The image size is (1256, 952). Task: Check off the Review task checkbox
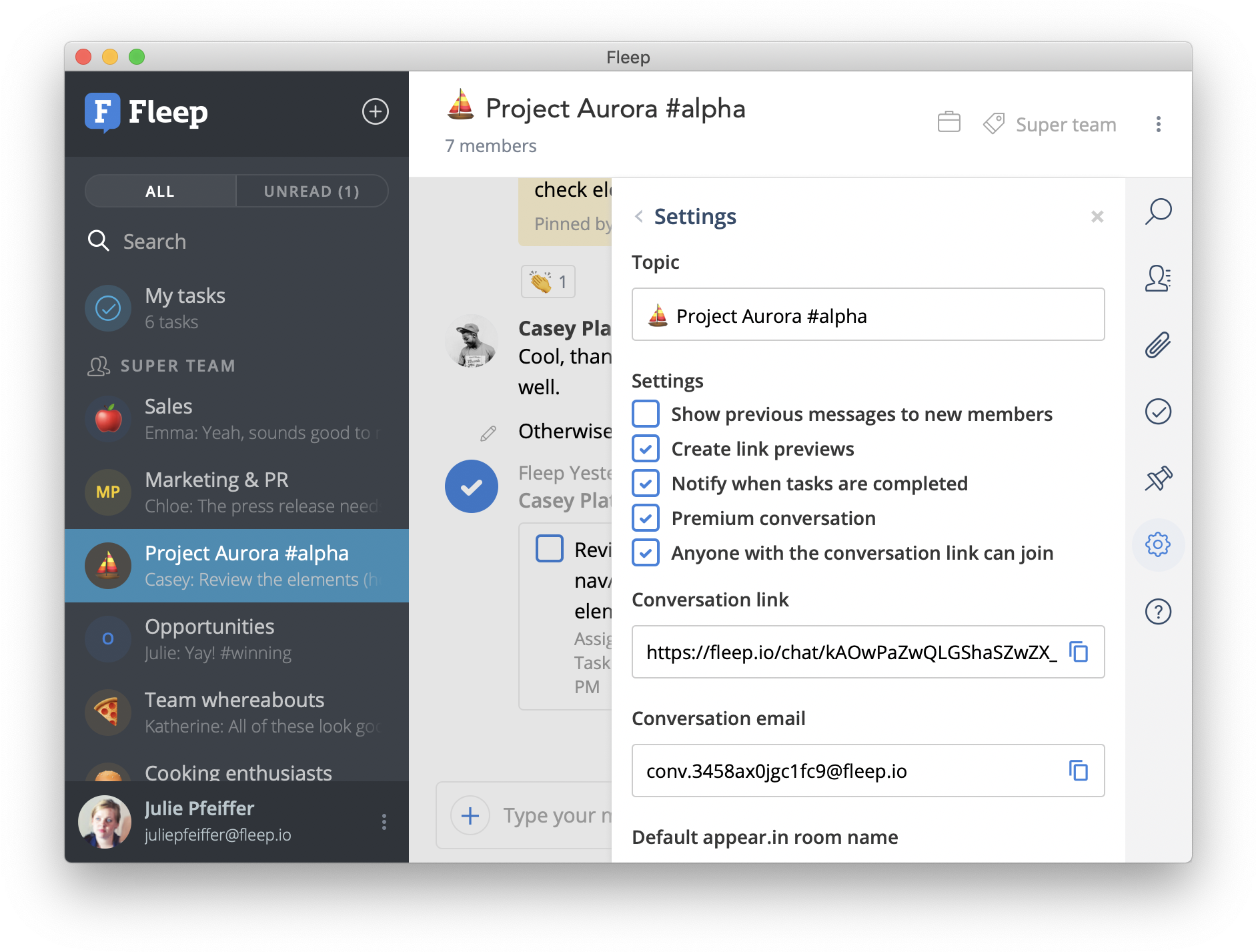[x=549, y=549]
